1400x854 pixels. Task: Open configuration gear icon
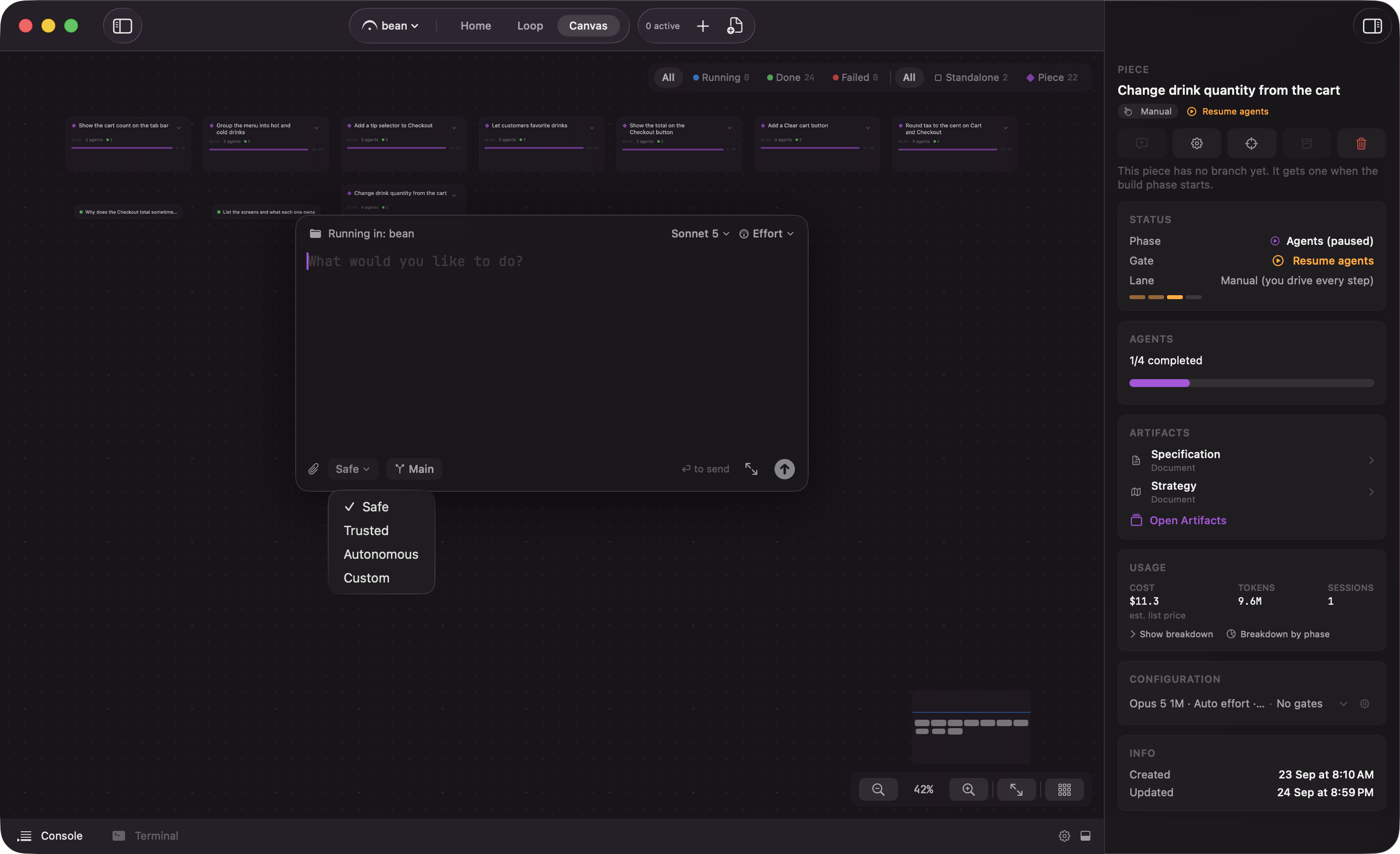(x=1364, y=703)
